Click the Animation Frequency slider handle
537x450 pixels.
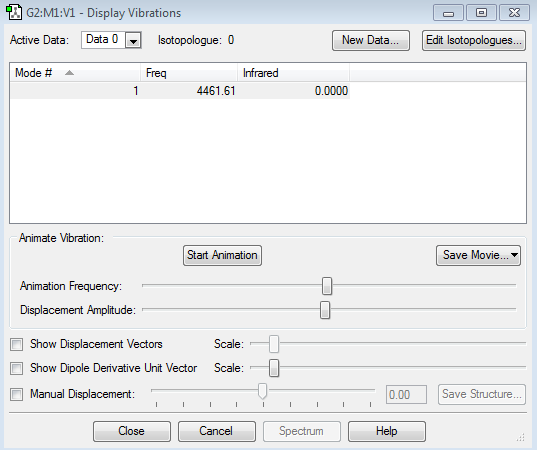tap(327, 286)
